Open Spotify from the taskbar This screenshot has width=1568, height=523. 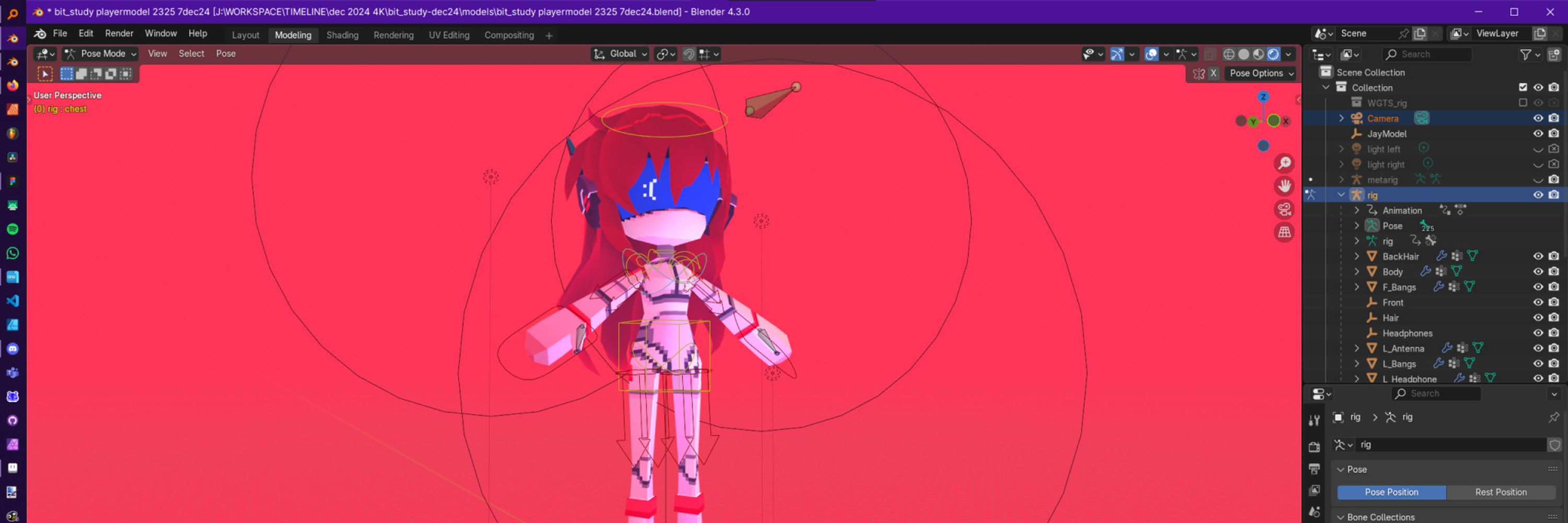tap(12, 229)
